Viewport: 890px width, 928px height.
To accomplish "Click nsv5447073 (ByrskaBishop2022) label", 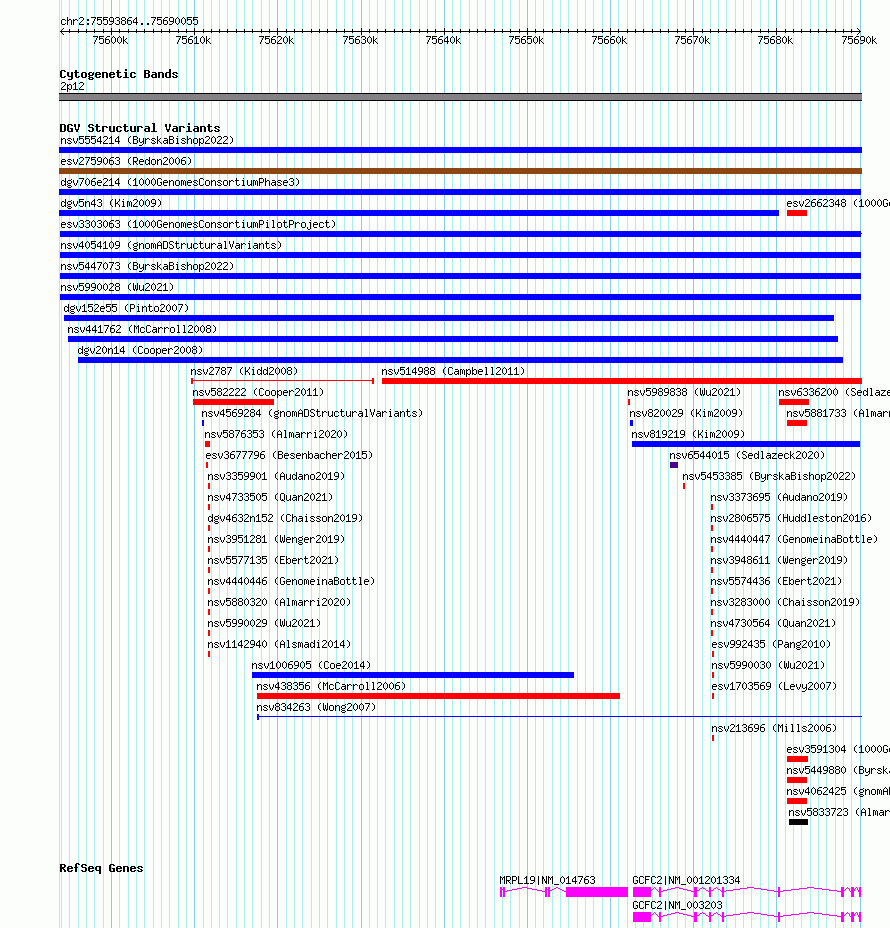I will pyautogui.click(x=147, y=266).
